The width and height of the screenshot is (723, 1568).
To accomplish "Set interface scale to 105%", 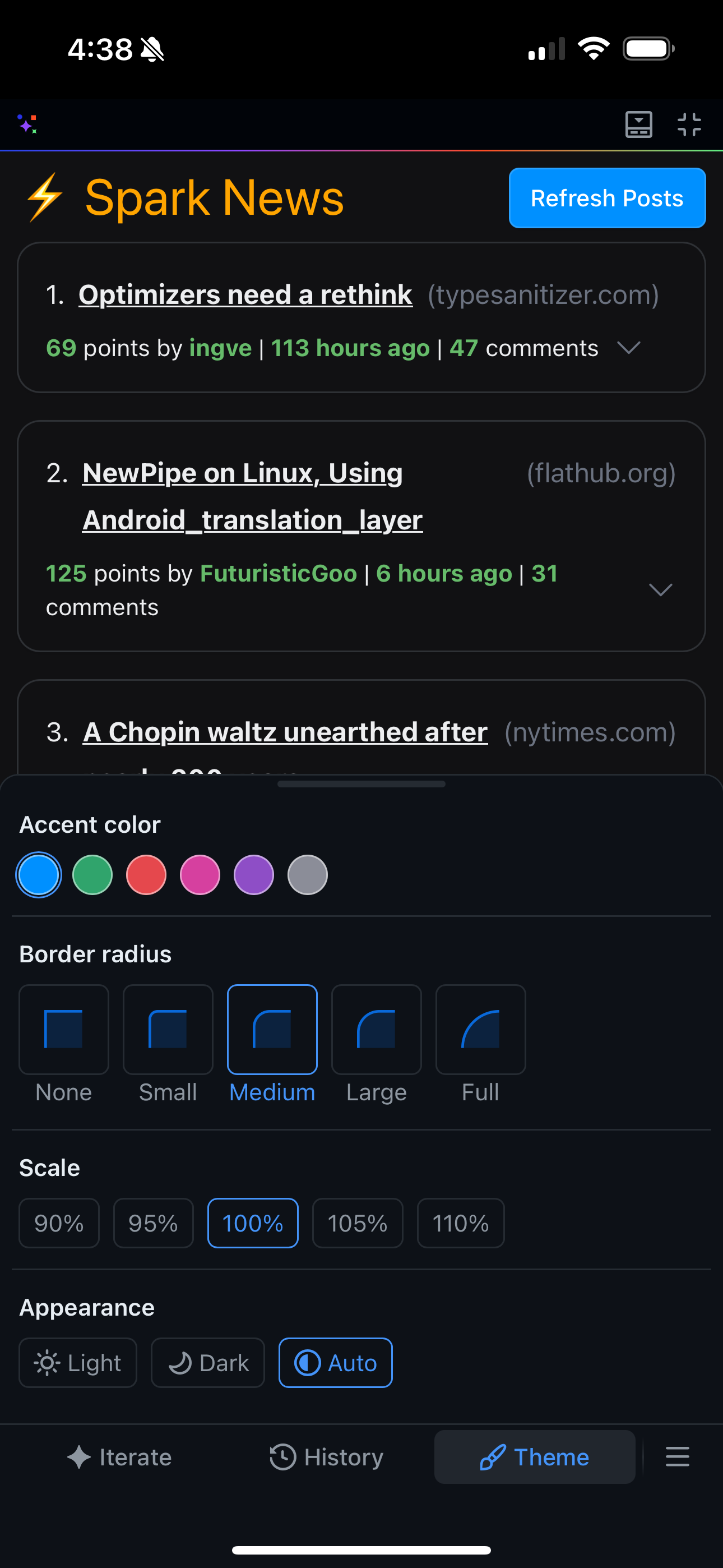I will (356, 1222).
